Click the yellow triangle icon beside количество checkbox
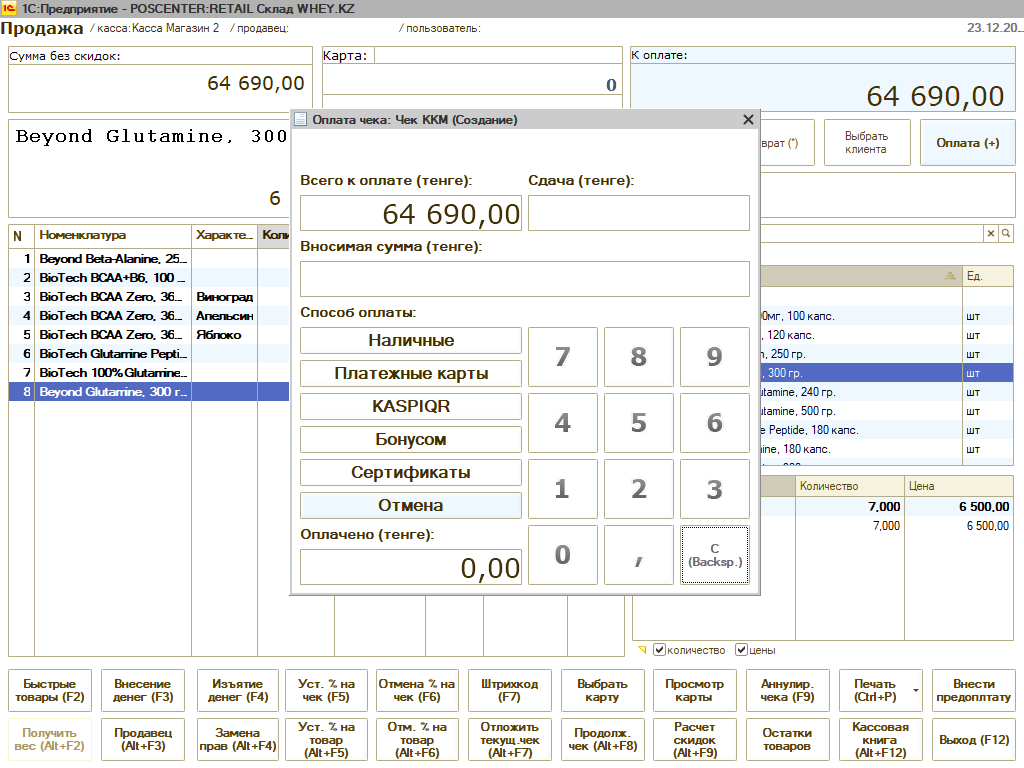1024x768 pixels. pyautogui.click(x=642, y=650)
